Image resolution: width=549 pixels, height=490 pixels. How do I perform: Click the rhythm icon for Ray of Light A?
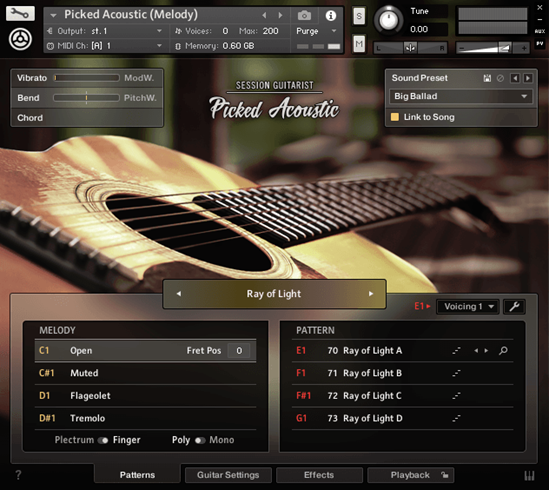coord(456,351)
